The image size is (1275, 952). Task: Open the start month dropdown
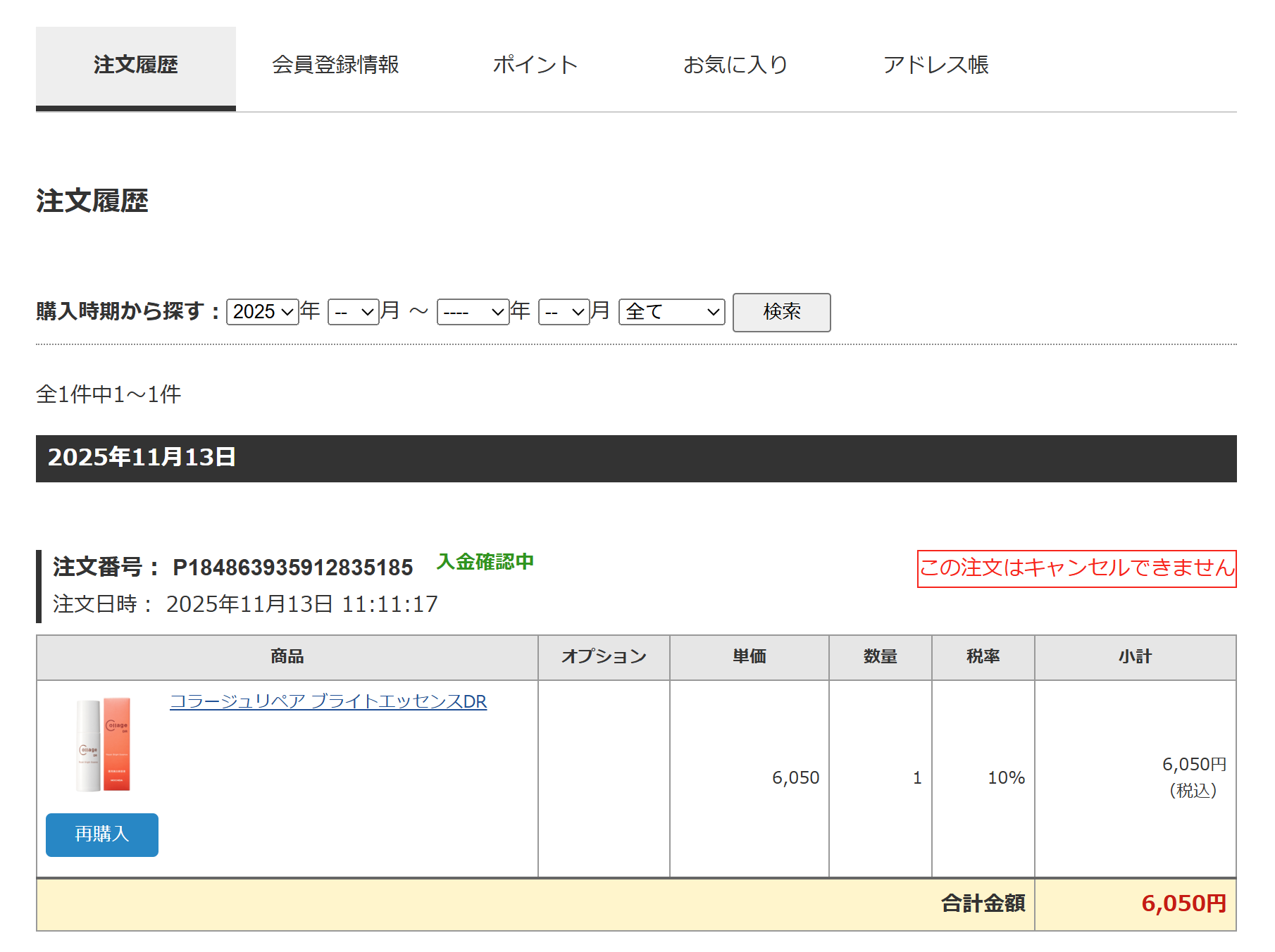[x=353, y=311]
